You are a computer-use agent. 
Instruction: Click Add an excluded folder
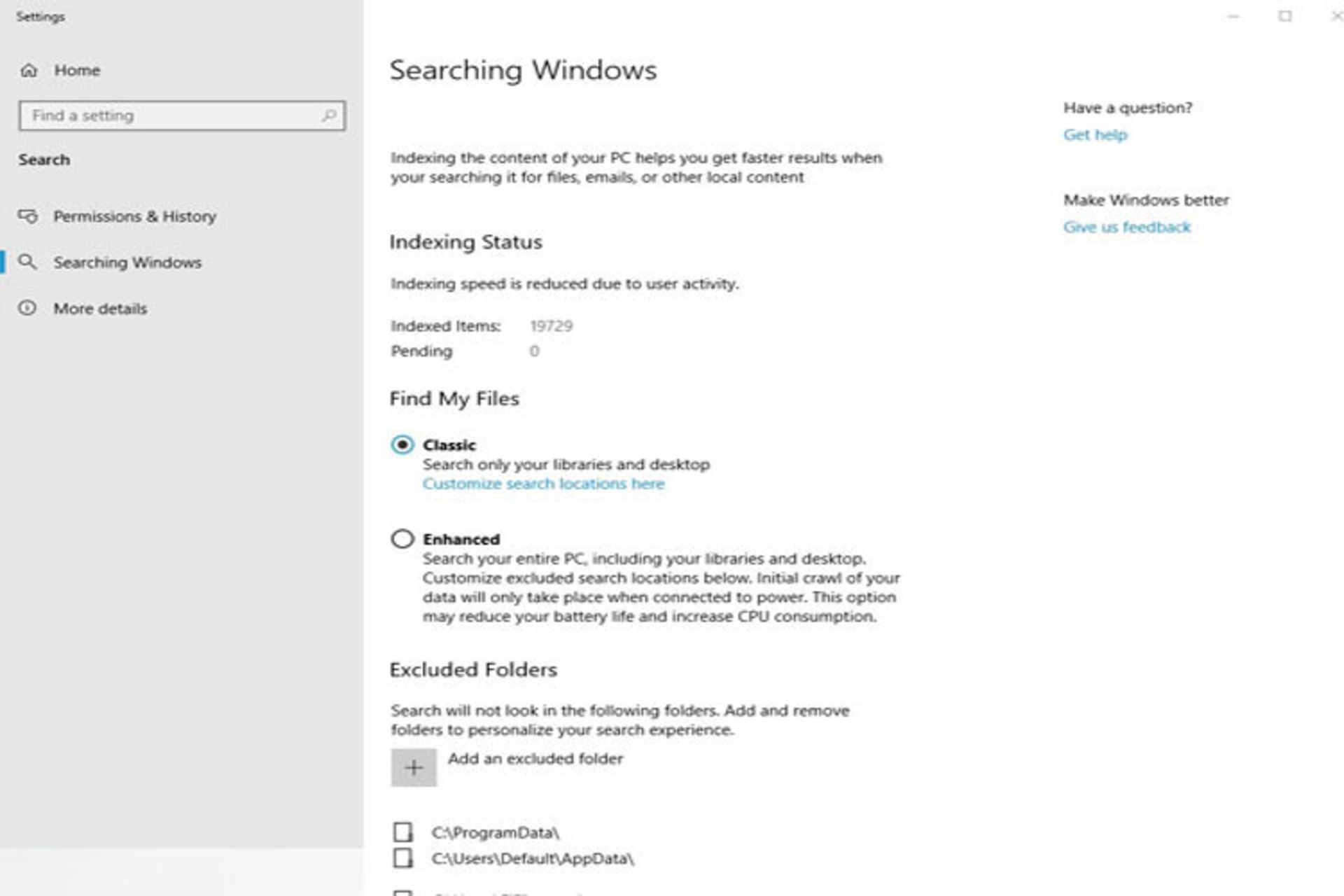point(536,758)
